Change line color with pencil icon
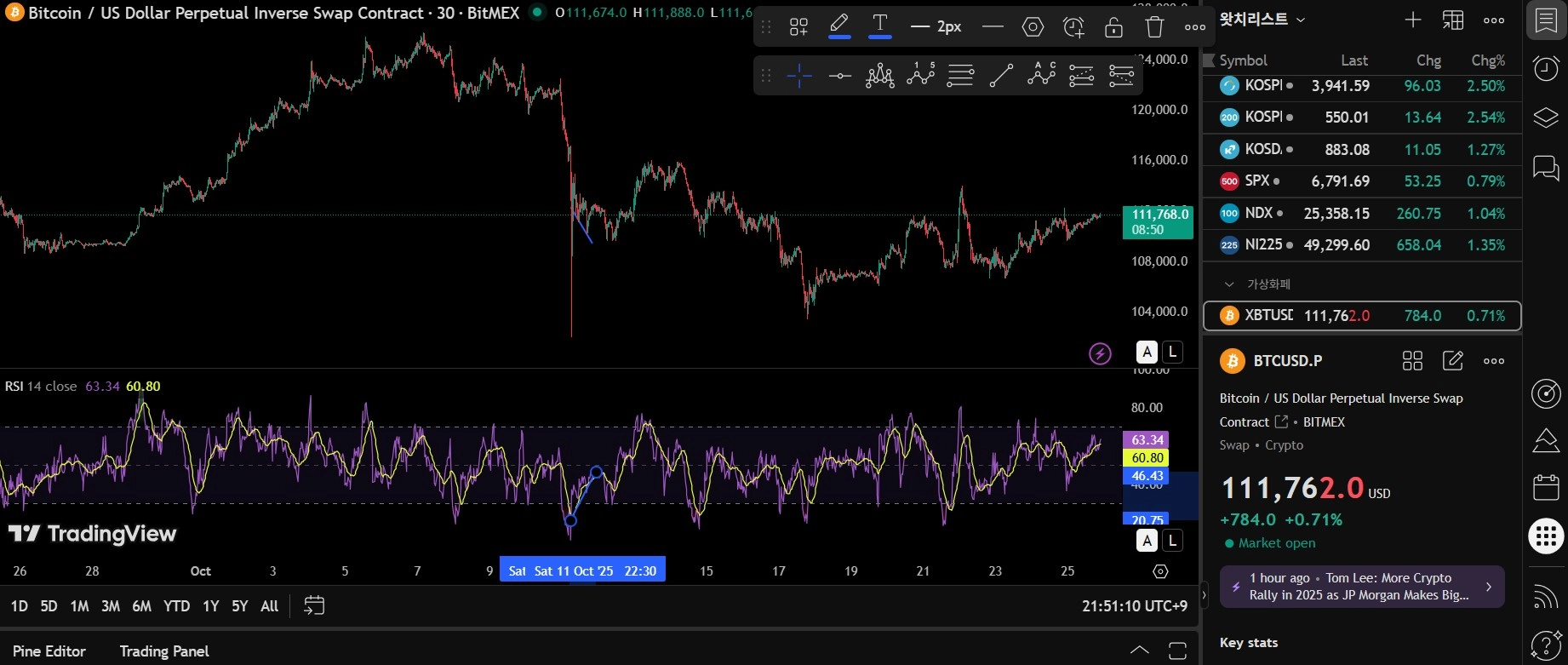This screenshot has width=1568, height=665. [x=839, y=26]
